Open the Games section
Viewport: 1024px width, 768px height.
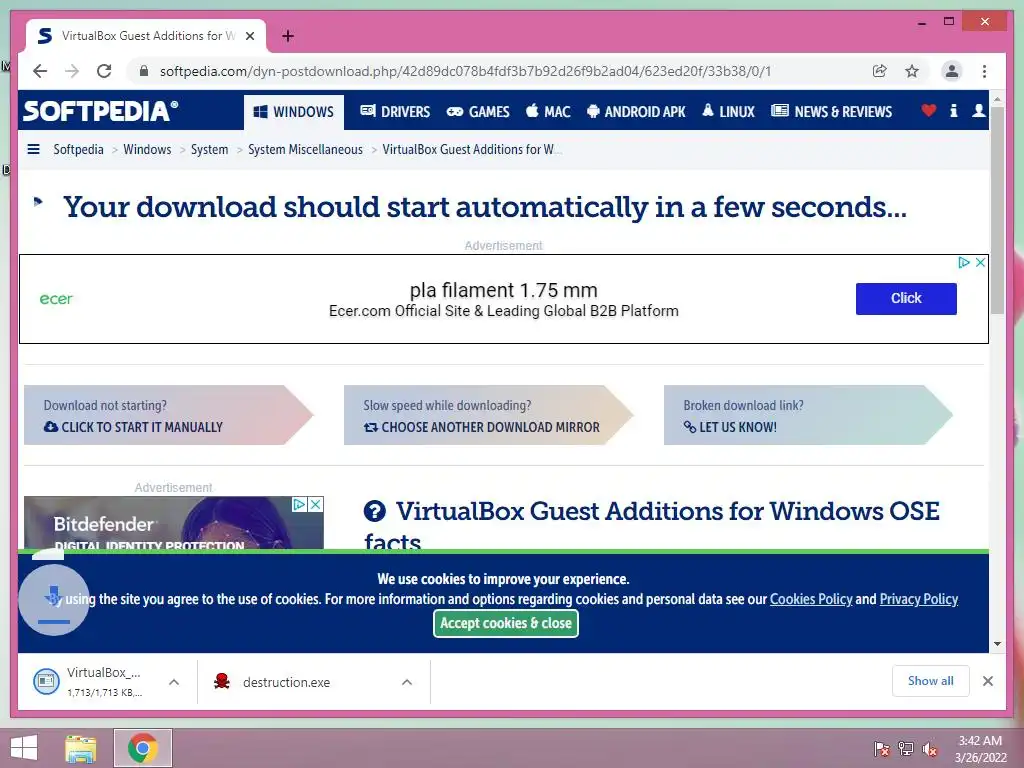[x=478, y=112]
